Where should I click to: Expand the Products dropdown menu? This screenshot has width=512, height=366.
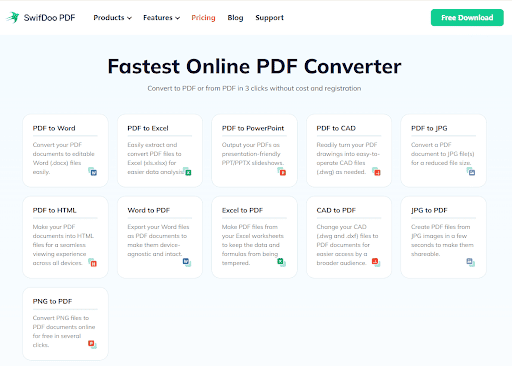click(112, 18)
